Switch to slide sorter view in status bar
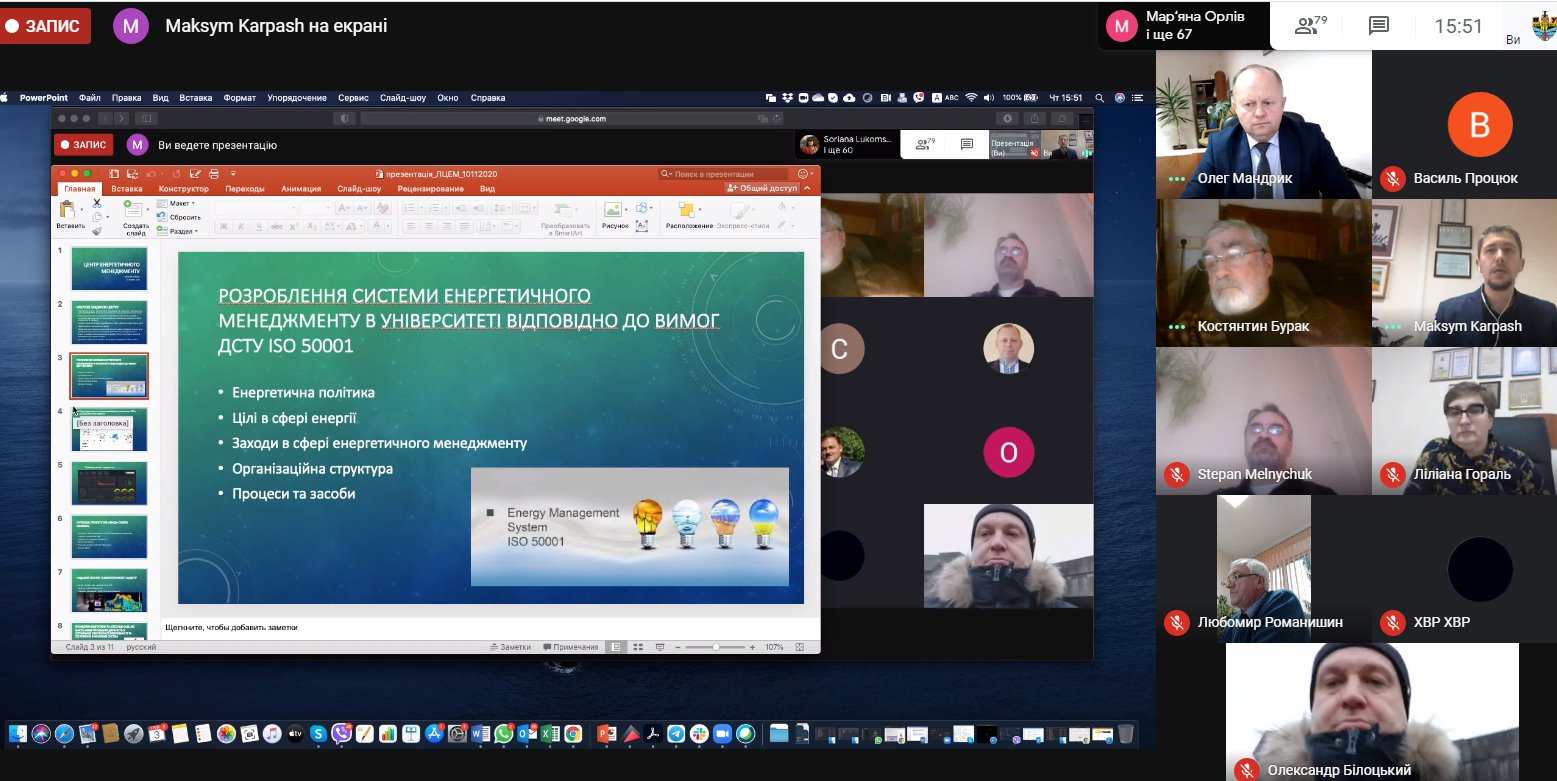Image resolution: width=1557 pixels, height=781 pixels. click(x=637, y=647)
